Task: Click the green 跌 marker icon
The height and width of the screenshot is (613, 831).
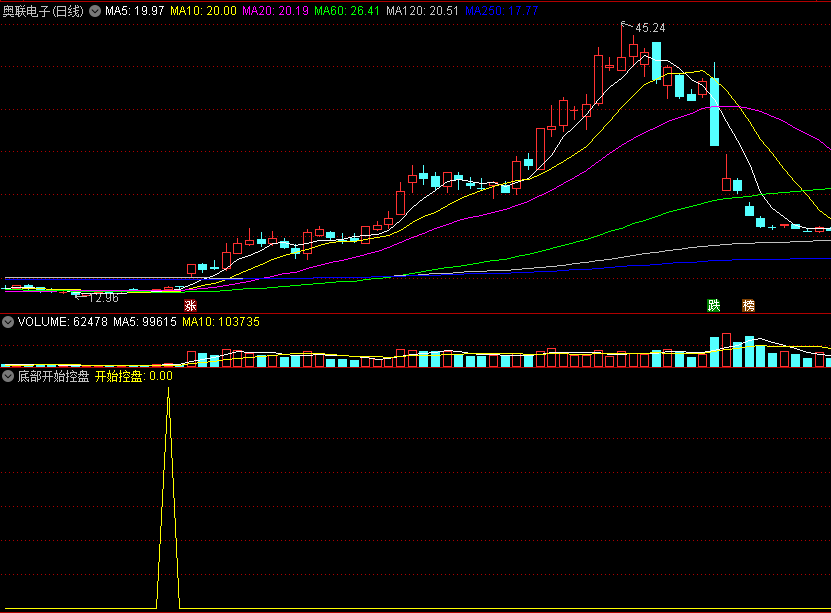Action: 714,305
